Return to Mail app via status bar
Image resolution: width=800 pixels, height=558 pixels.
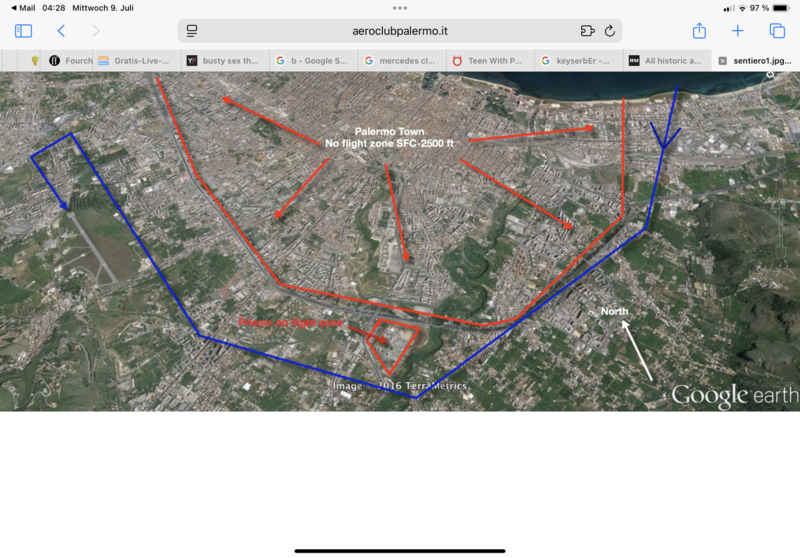coord(22,8)
